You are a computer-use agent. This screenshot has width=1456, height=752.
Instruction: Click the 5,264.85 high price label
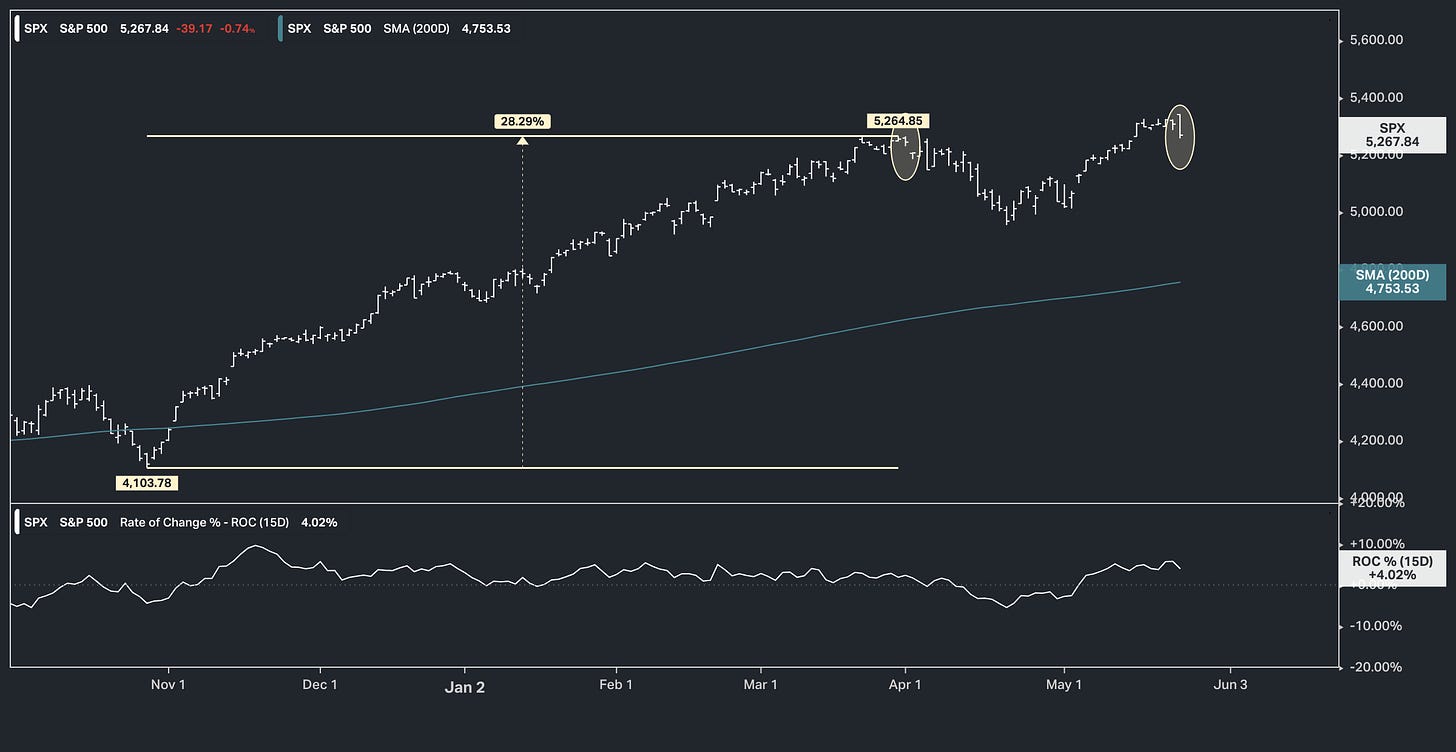(897, 121)
